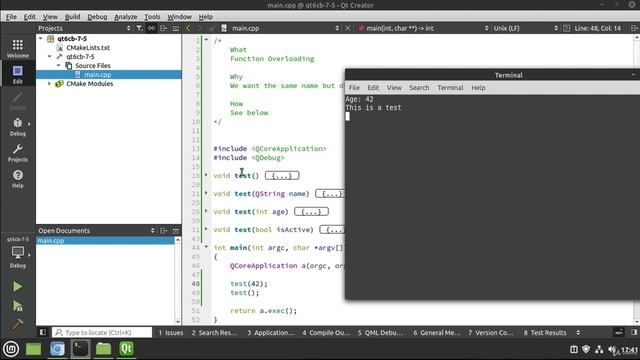Show the 8 Test Results pane
Viewport: 640px width, 360px height.
point(545,332)
